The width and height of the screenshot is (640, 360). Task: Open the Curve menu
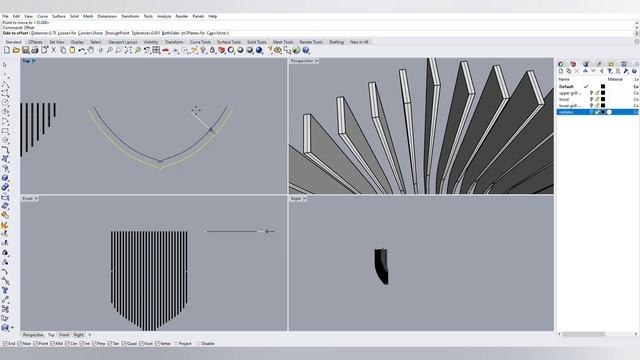tap(42, 16)
